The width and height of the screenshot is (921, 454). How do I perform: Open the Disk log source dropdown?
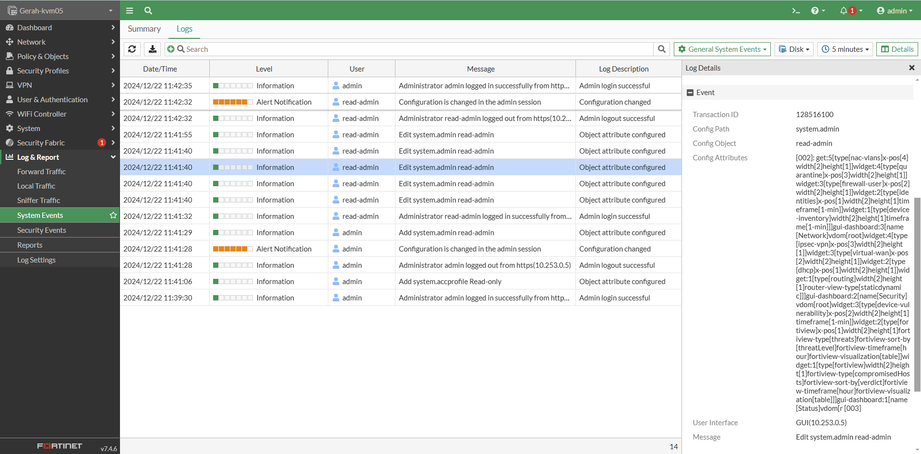pyautogui.click(x=795, y=49)
